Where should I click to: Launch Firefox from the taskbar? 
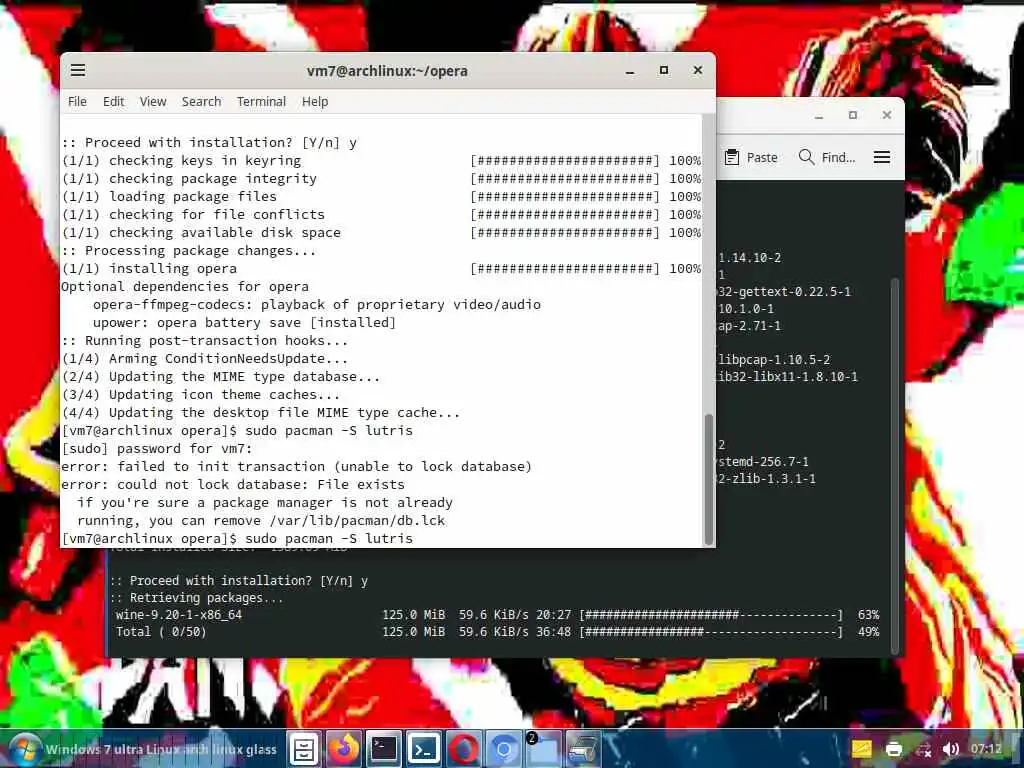click(x=344, y=749)
